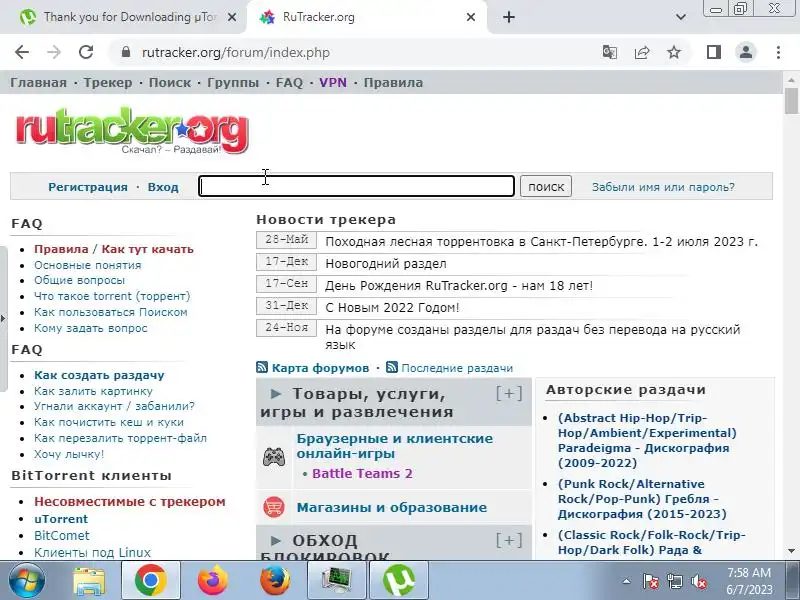Click Забыли имя или пароль link
Image resolution: width=800 pixels, height=600 pixels.
tap(663, 187)
